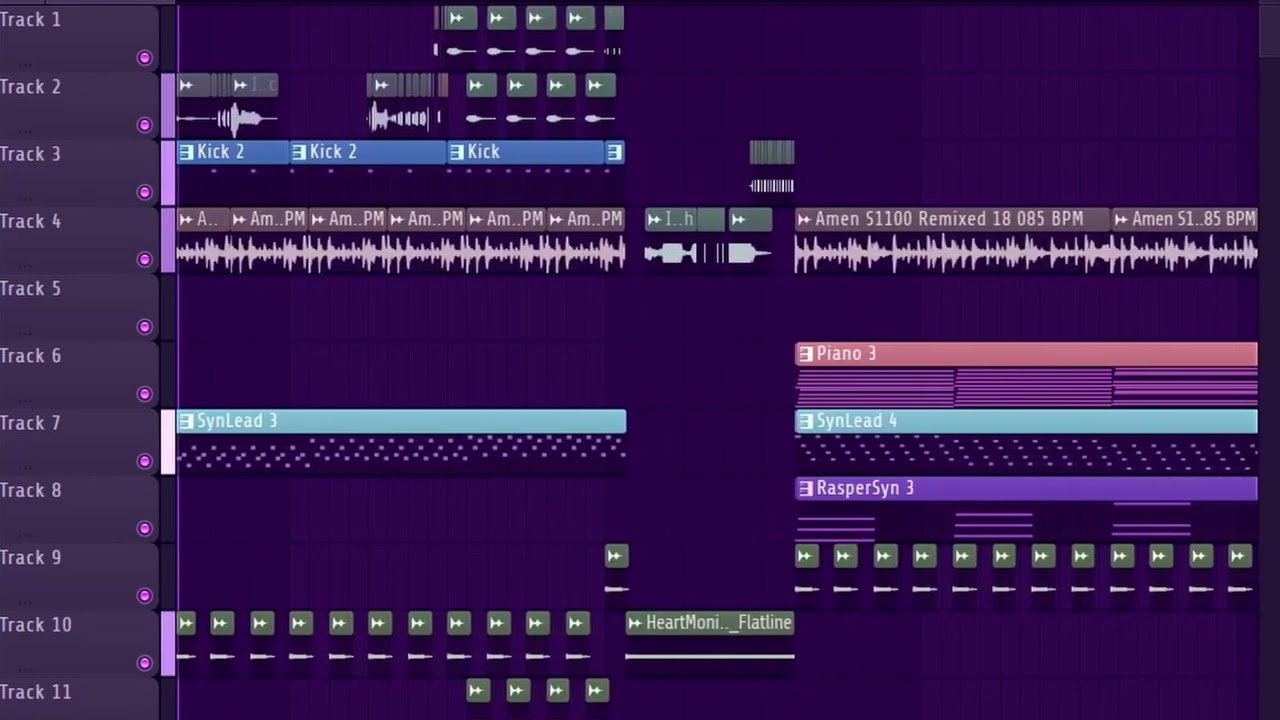Toggle the mute switch of Track 4
Viewport: 1280px width, 720px height.
pos(144,259)
